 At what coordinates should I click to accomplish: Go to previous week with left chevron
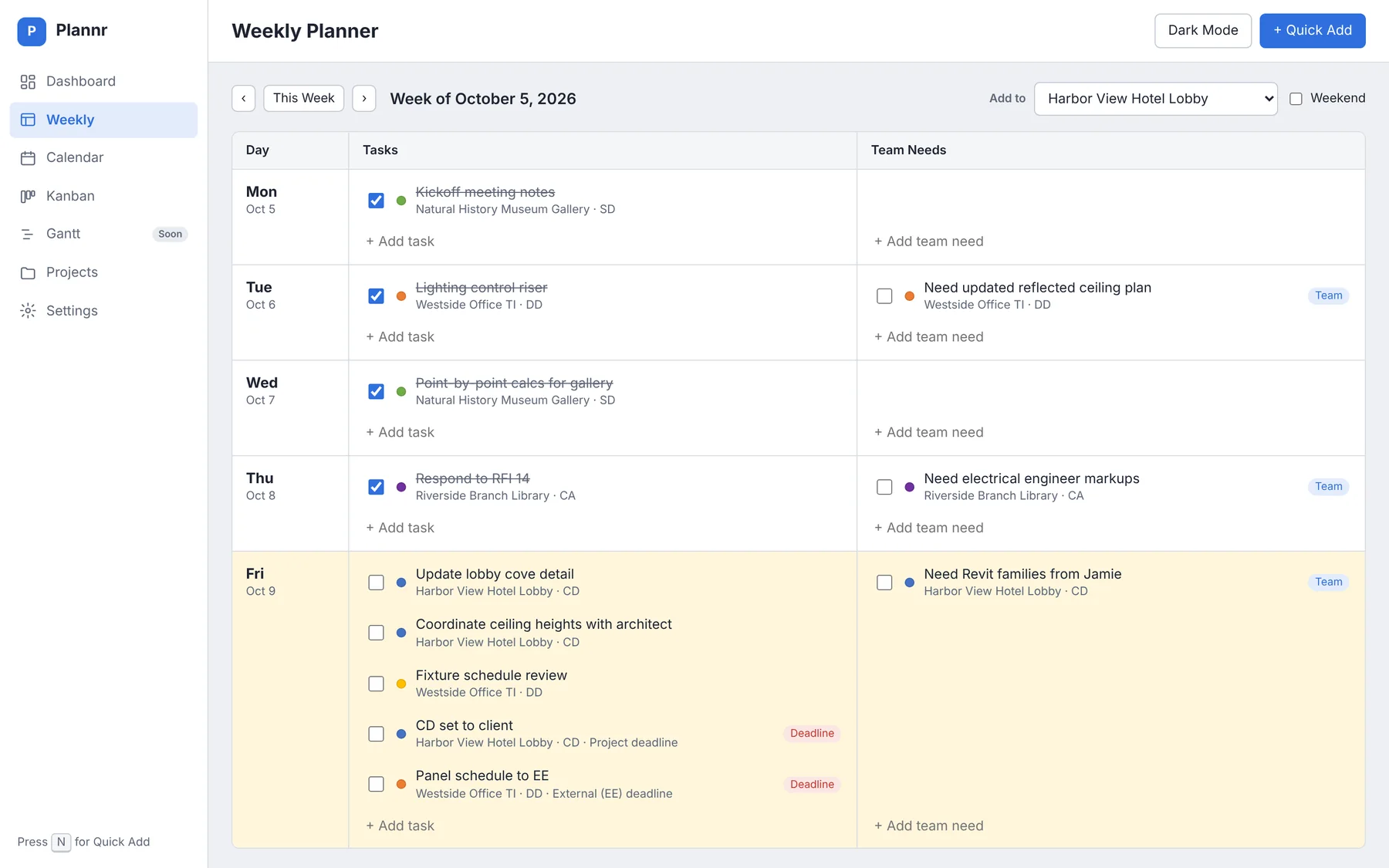point(244,99)
